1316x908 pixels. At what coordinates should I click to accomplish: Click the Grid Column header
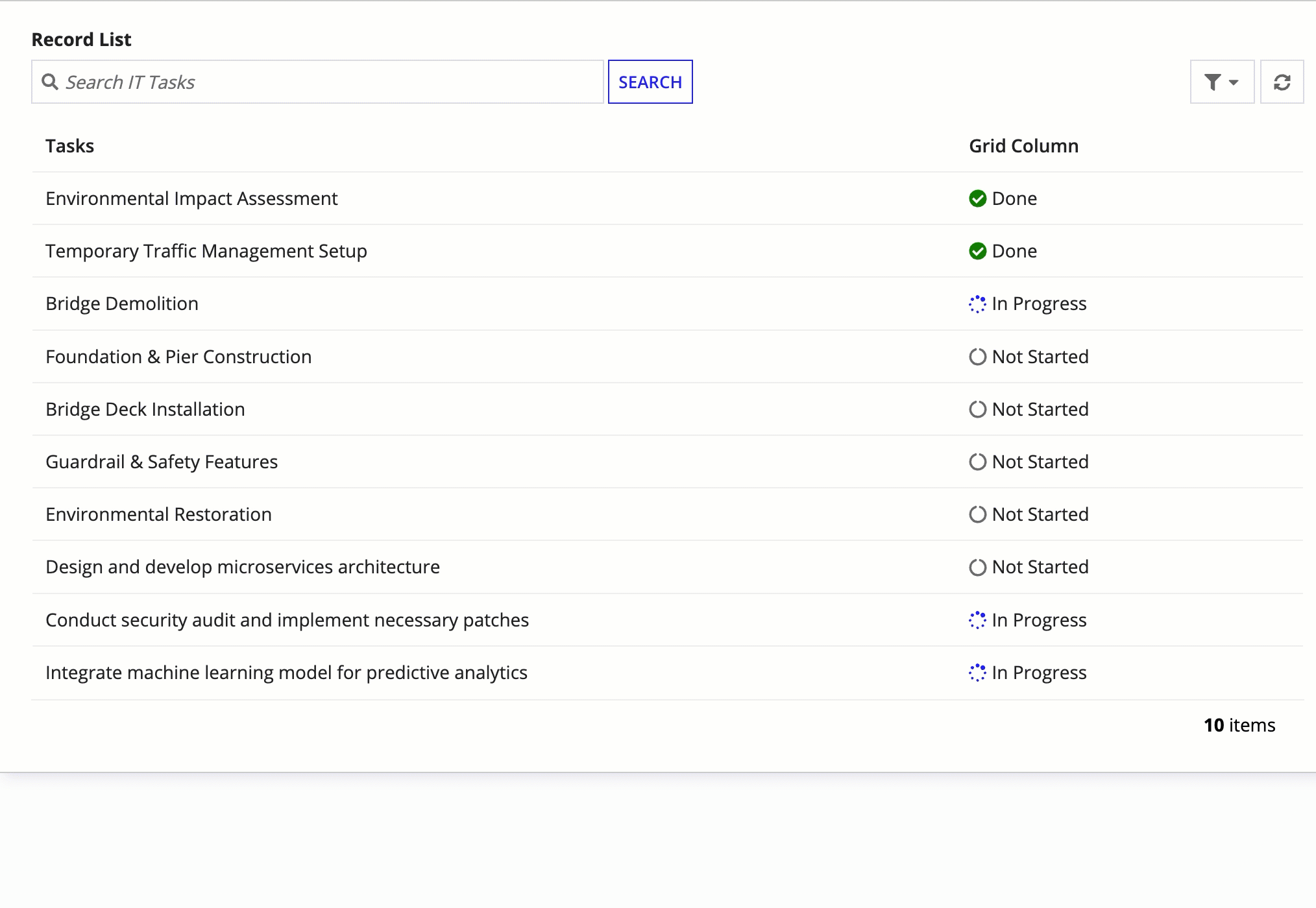(x=1023, y=146)
